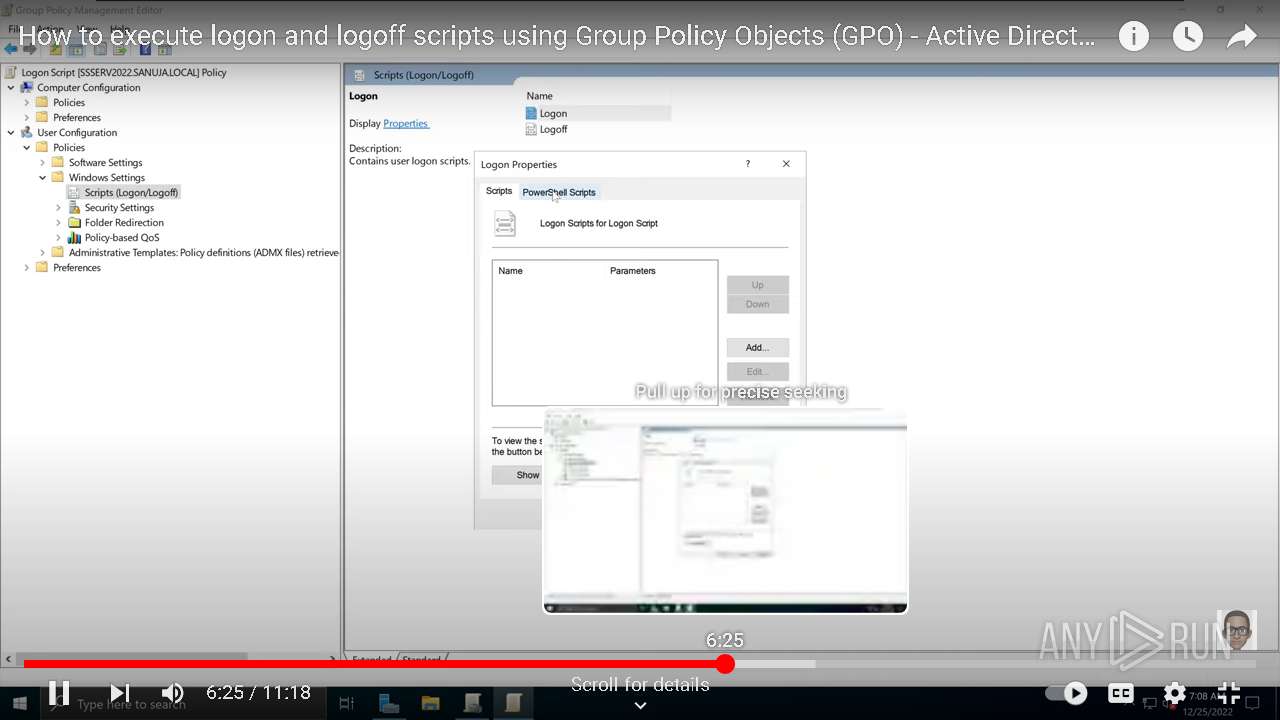Image resolution: width=1280 pixels, height=720 pixels.
Task: Click the Edit... button in Logon Properties
Action: 758,372
